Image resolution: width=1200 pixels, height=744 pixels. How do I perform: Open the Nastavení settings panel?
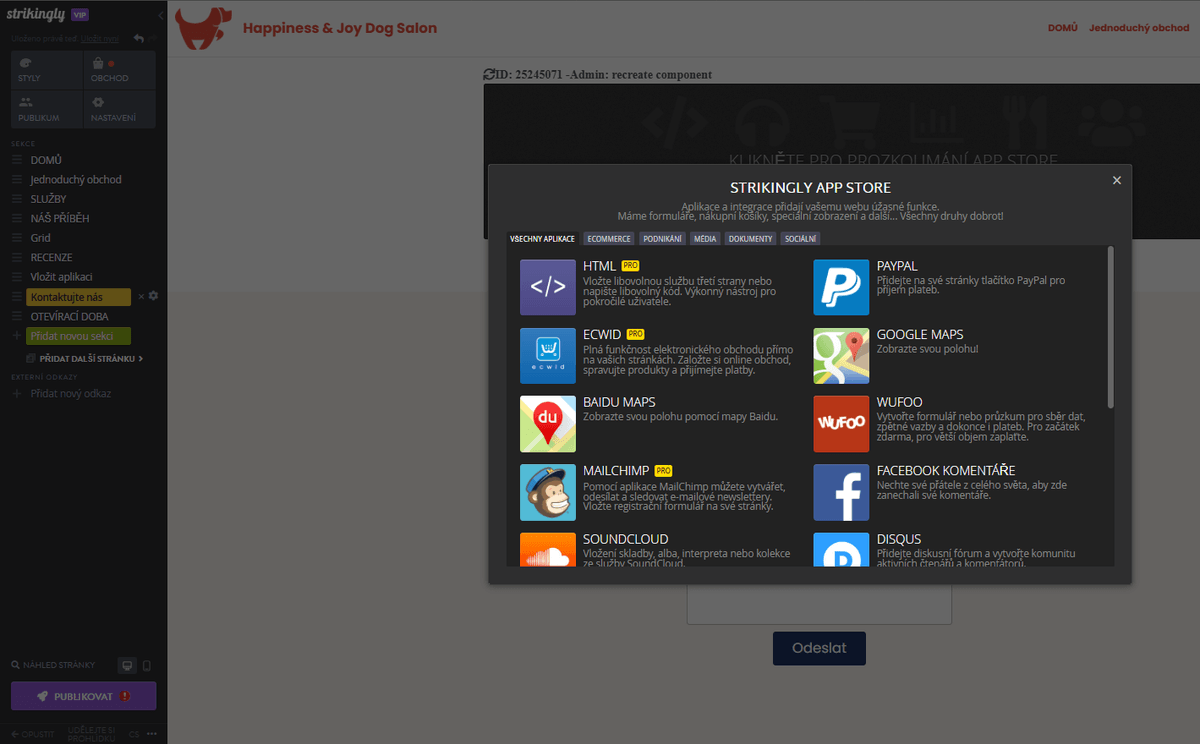point(120,109)
